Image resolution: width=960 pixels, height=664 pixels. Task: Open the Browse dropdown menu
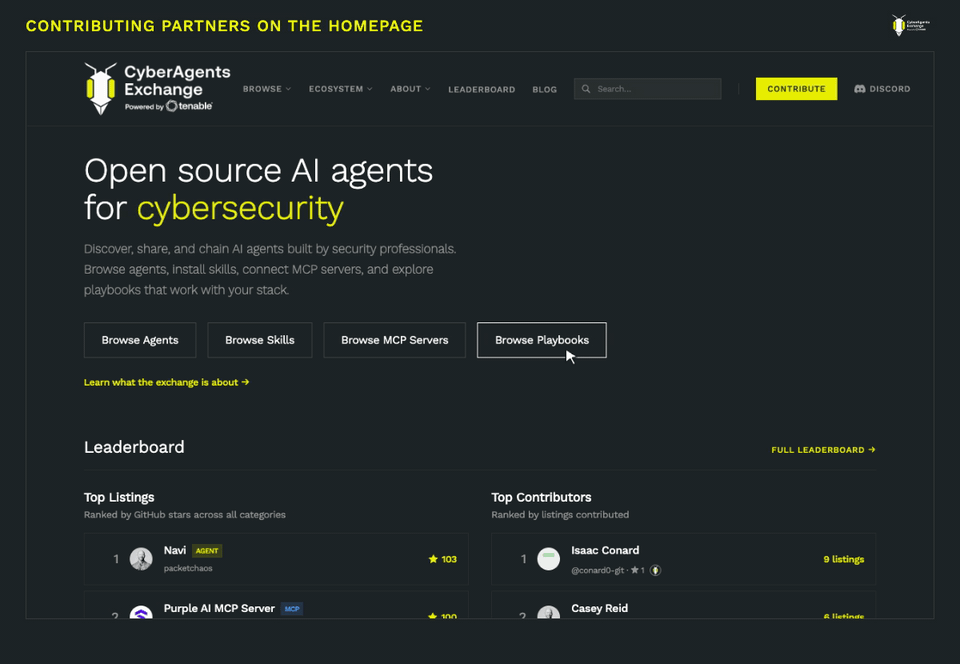[x=267, y=89]
